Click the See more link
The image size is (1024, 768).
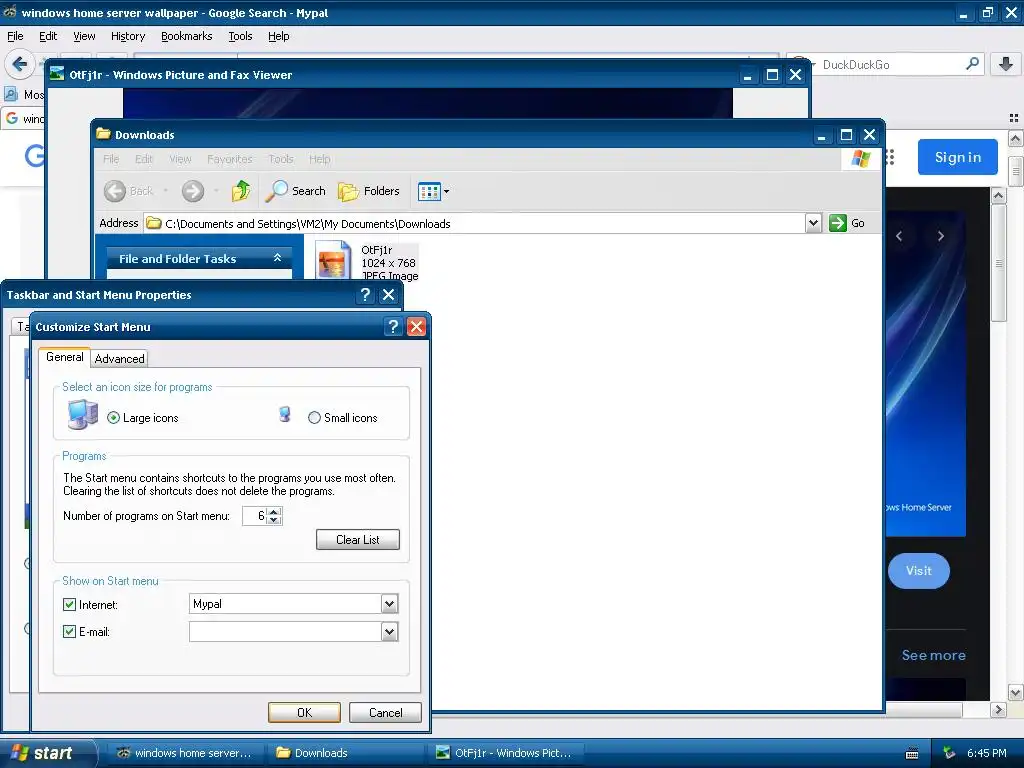click(933, 655)
